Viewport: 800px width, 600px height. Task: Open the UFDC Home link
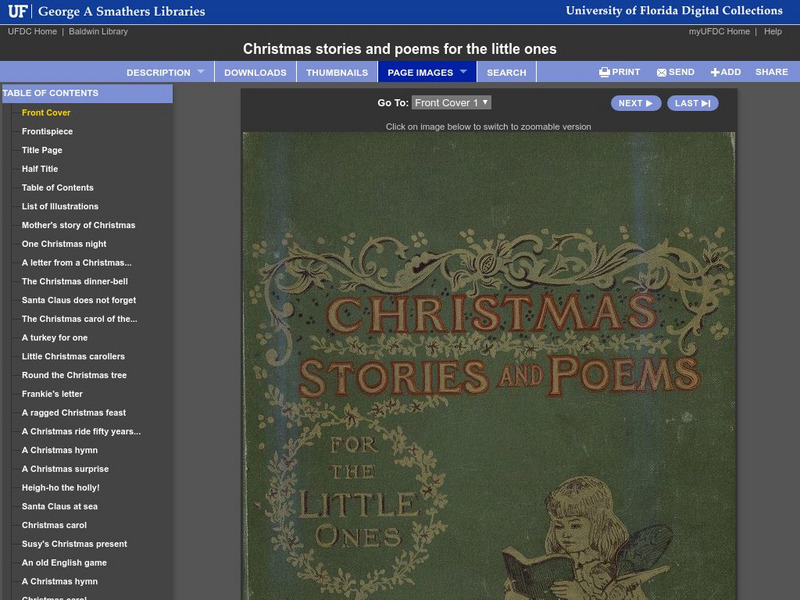[32, 32]
